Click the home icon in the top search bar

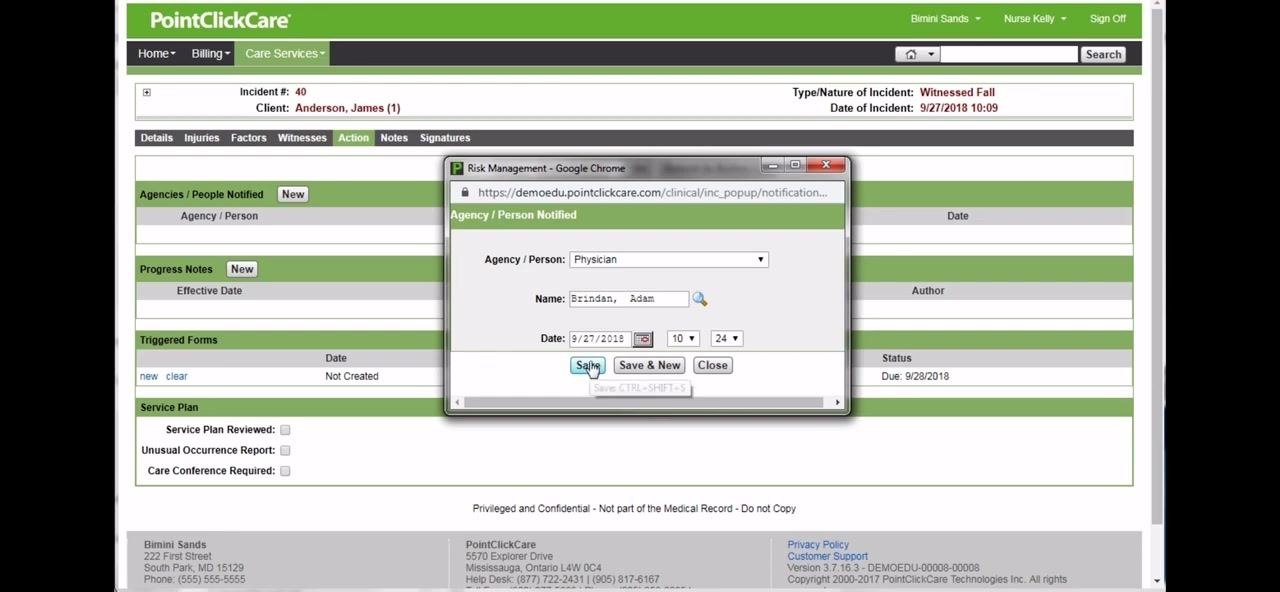coord(911,55)
